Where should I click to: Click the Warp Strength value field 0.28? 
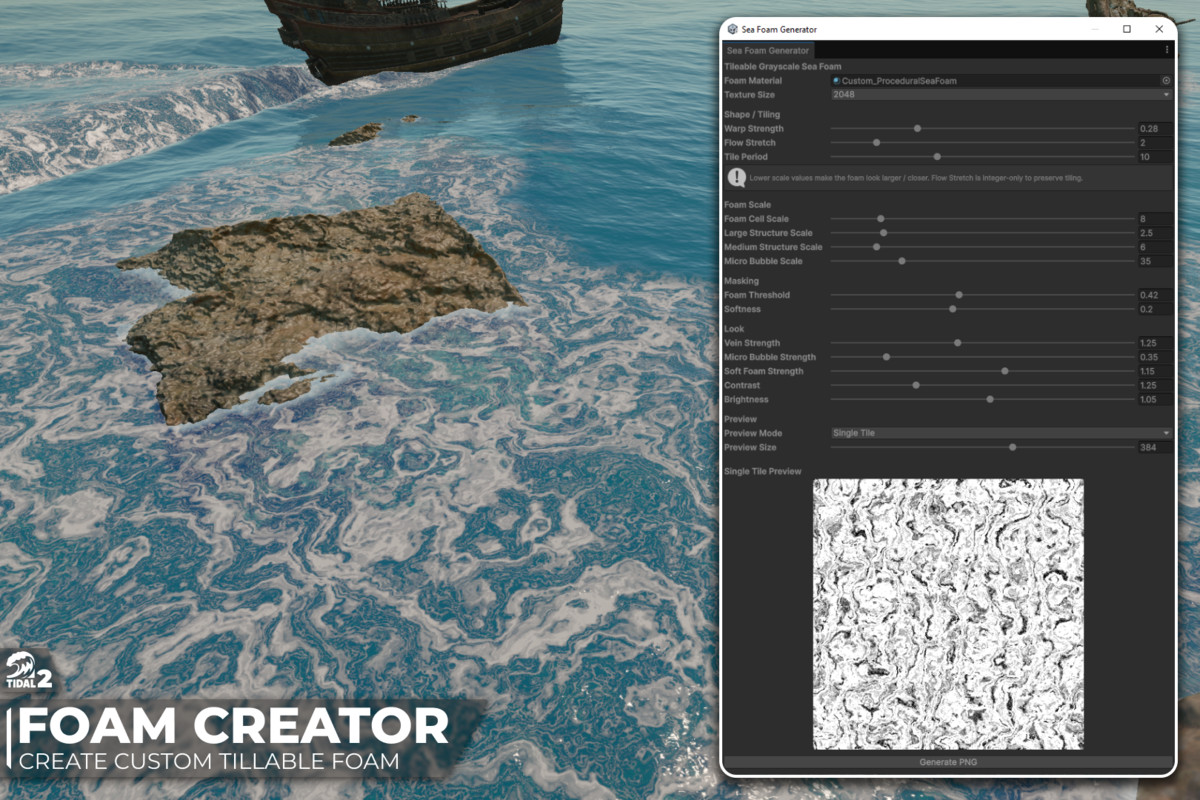pyautogui.click(x=1154, y=129)
